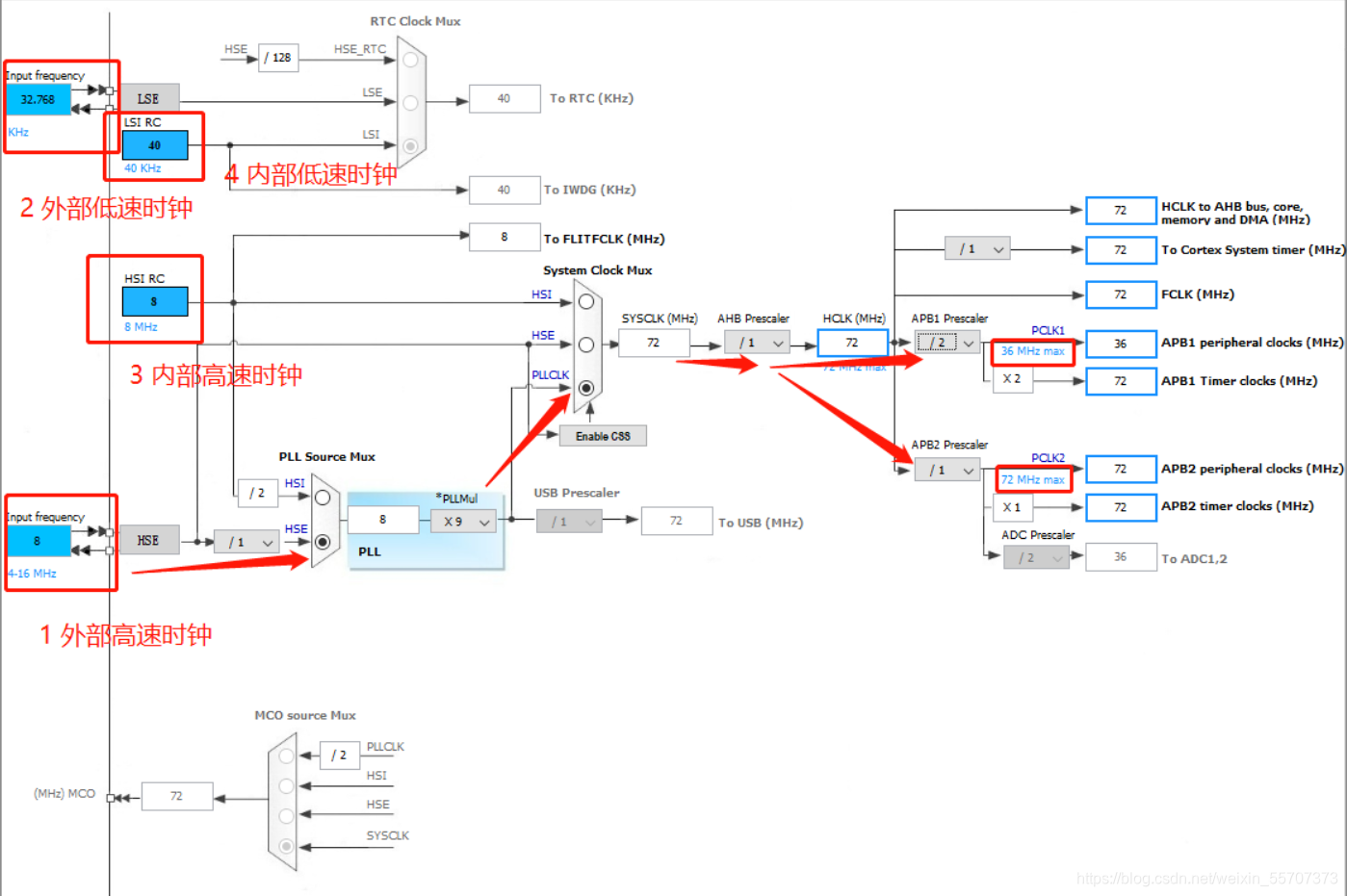Open the APB1 Prescaler dropdown
The height and width of the screenshot is (896, 1347).
tap(948, 343)
